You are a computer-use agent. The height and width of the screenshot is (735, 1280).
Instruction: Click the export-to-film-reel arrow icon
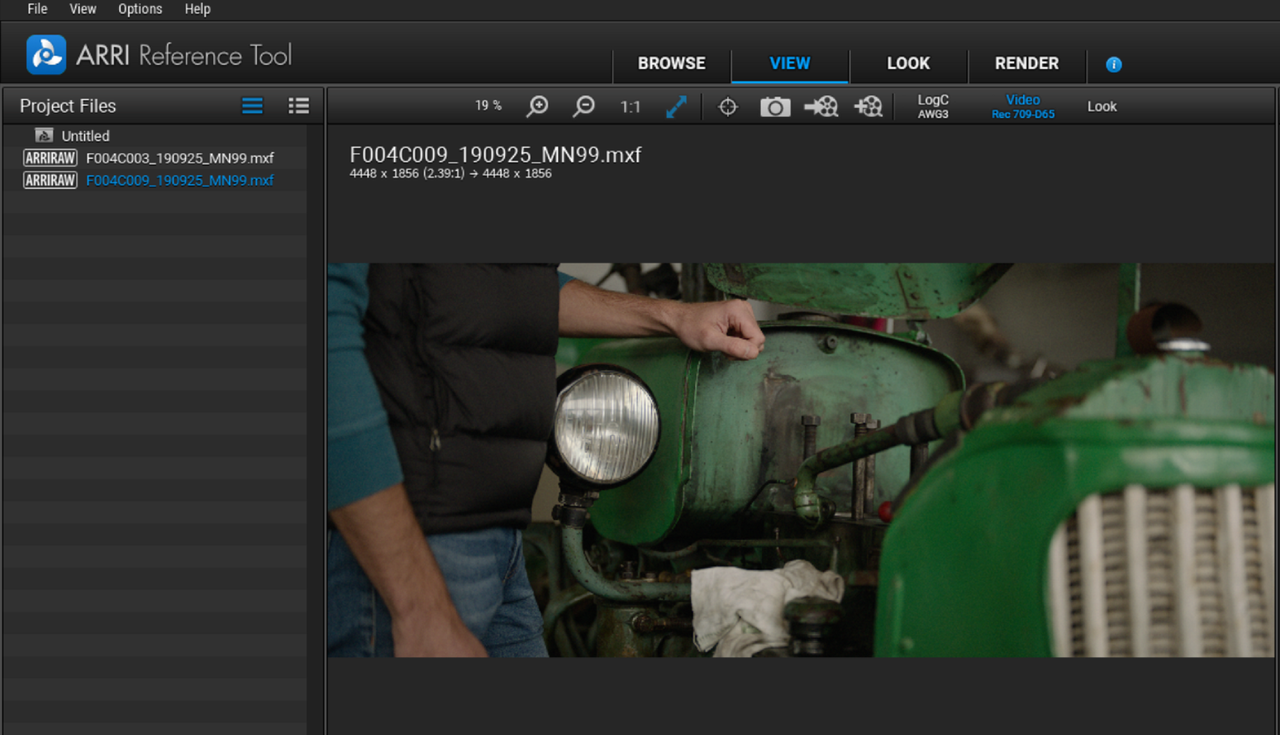click(x=821, y=106)
